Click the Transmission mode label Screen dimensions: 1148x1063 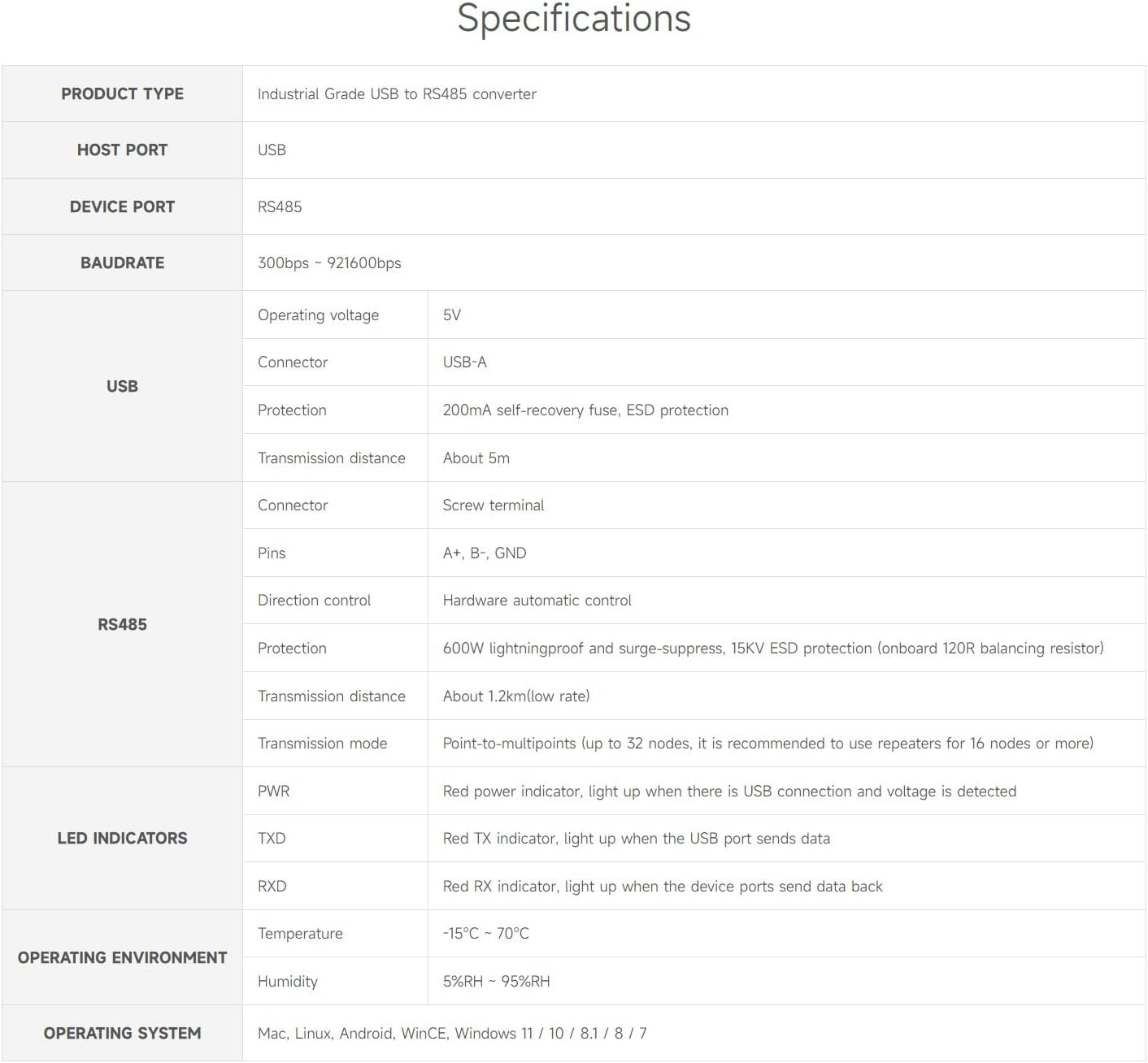pos(322,743)
